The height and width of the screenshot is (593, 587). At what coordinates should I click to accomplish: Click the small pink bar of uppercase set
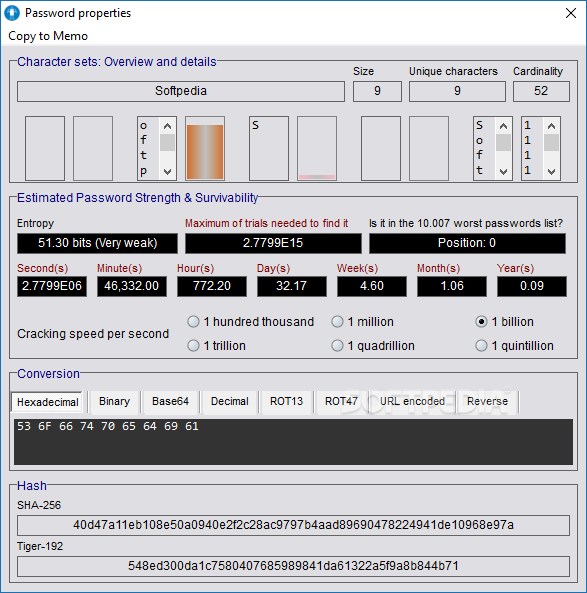click(317, 177)
